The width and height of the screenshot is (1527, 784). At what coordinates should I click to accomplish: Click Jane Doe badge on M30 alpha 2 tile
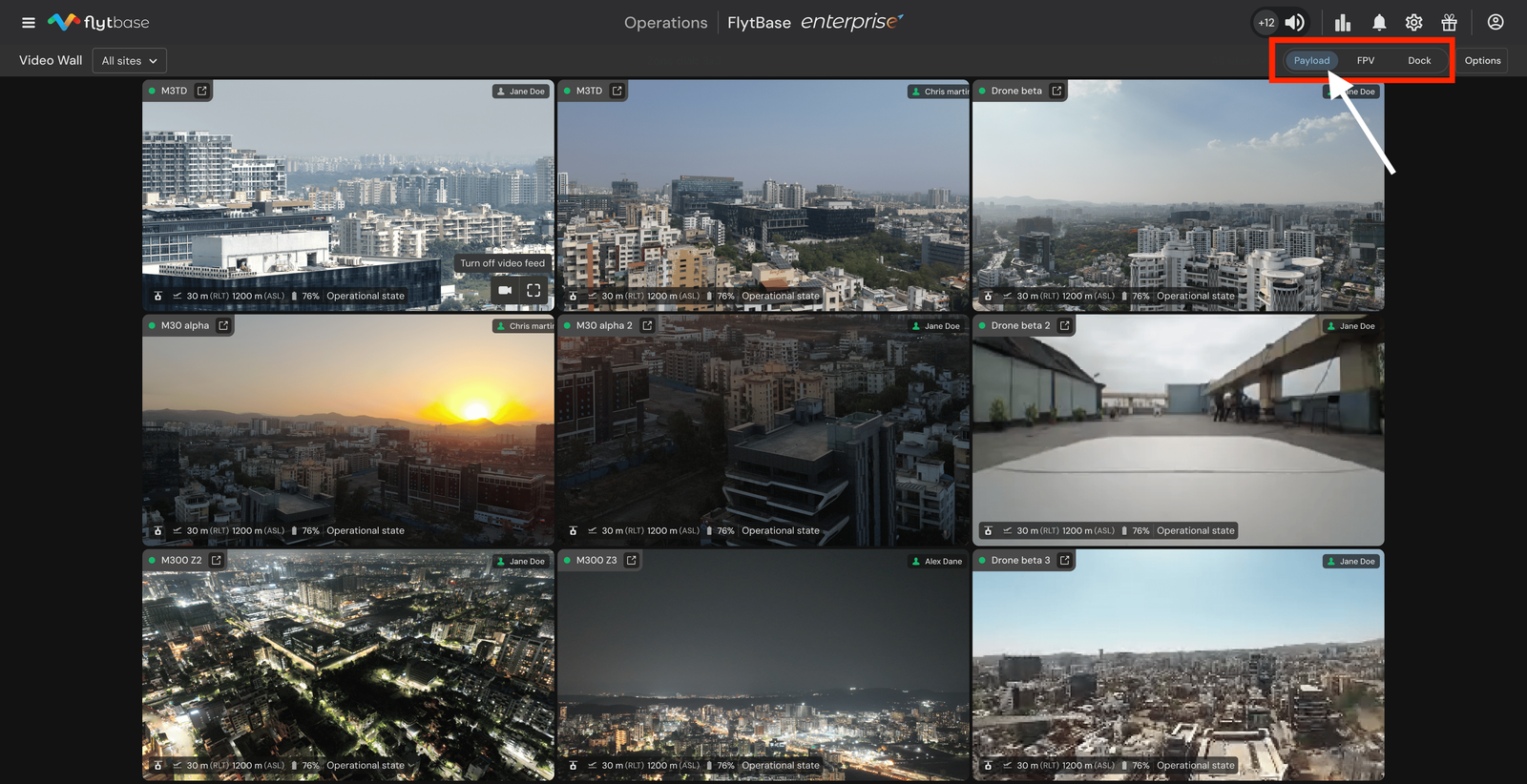tap(935, 326)
